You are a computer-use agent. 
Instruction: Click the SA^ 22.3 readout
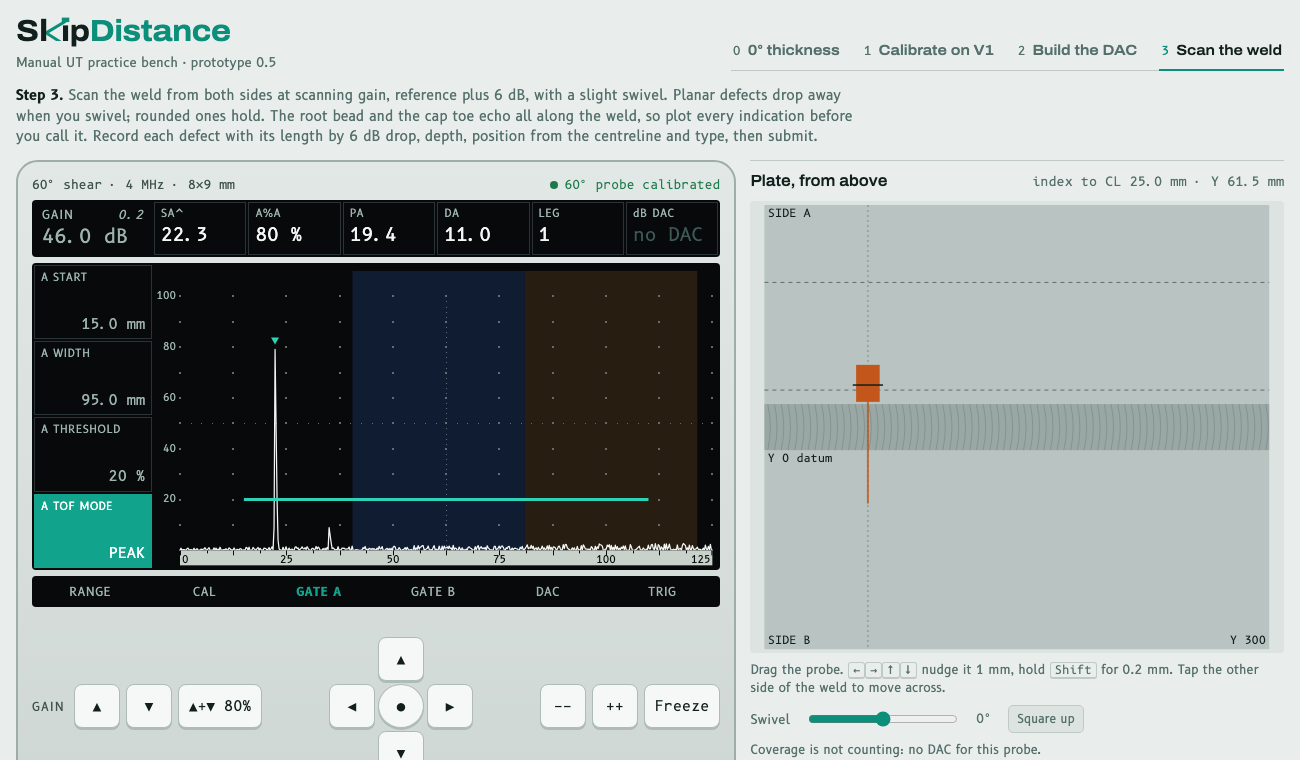pyautogui.click(x=200, y=228)
